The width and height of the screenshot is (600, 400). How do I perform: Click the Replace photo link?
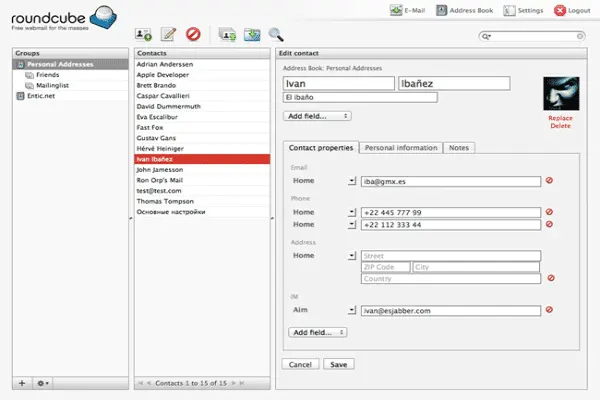tap(560, 118)
